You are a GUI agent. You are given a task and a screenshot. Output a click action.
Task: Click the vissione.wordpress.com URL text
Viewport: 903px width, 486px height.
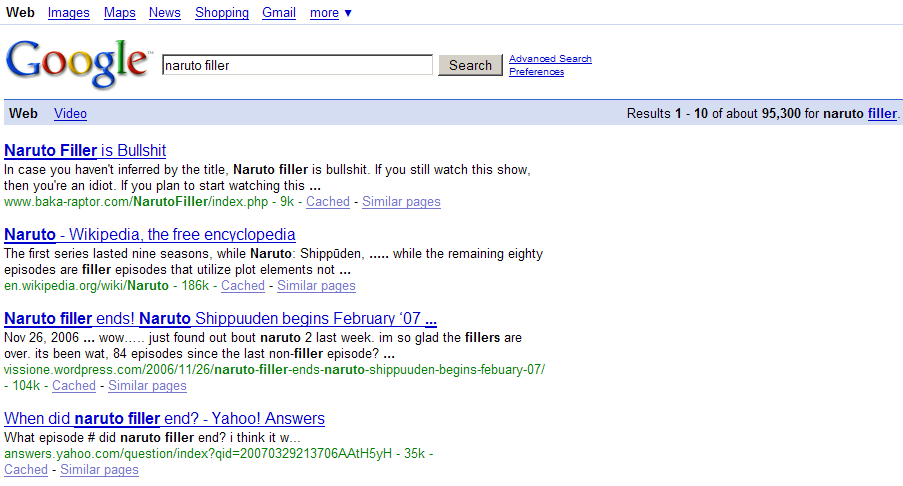pos(274,370)
